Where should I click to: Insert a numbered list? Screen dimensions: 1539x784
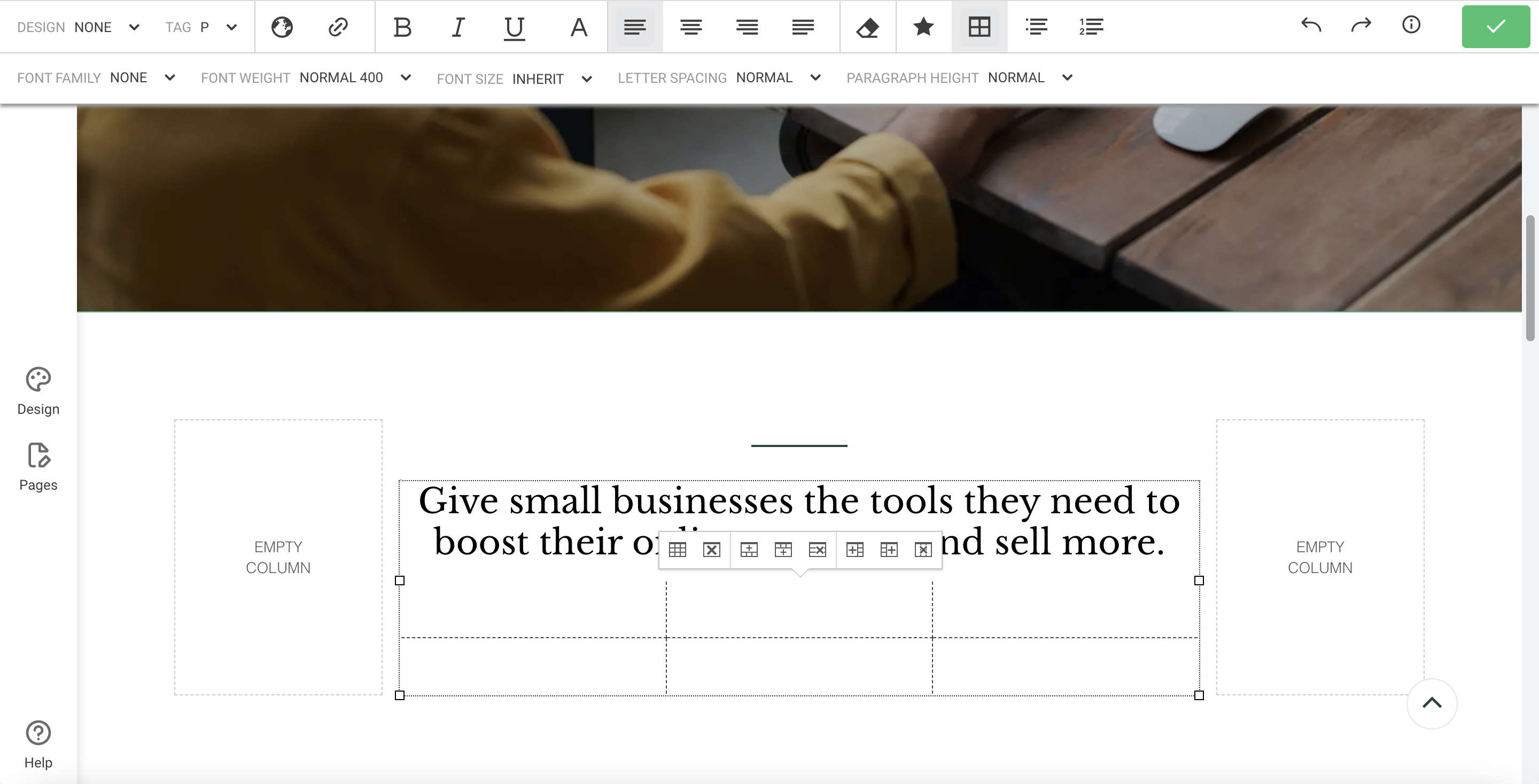click(1092, 27)
